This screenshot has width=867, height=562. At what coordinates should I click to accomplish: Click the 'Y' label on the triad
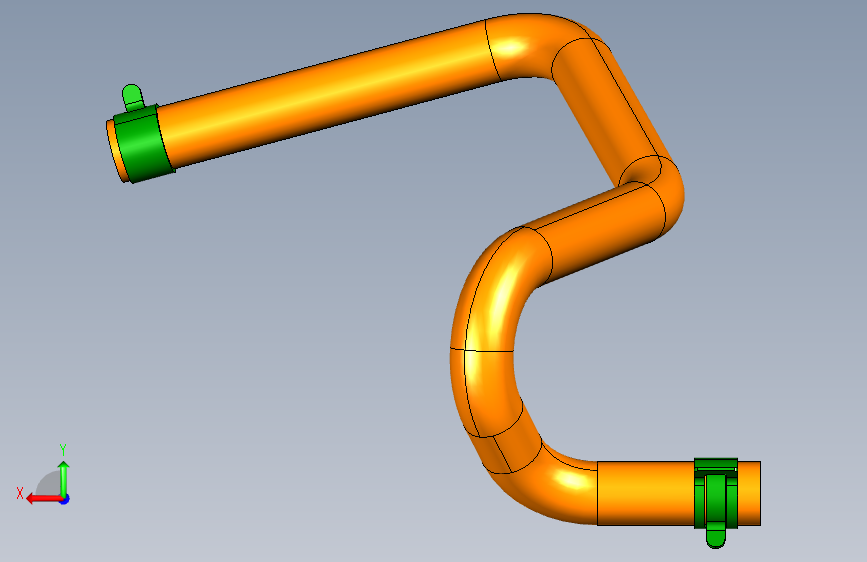pyautogui.click(x=63, y=450)
